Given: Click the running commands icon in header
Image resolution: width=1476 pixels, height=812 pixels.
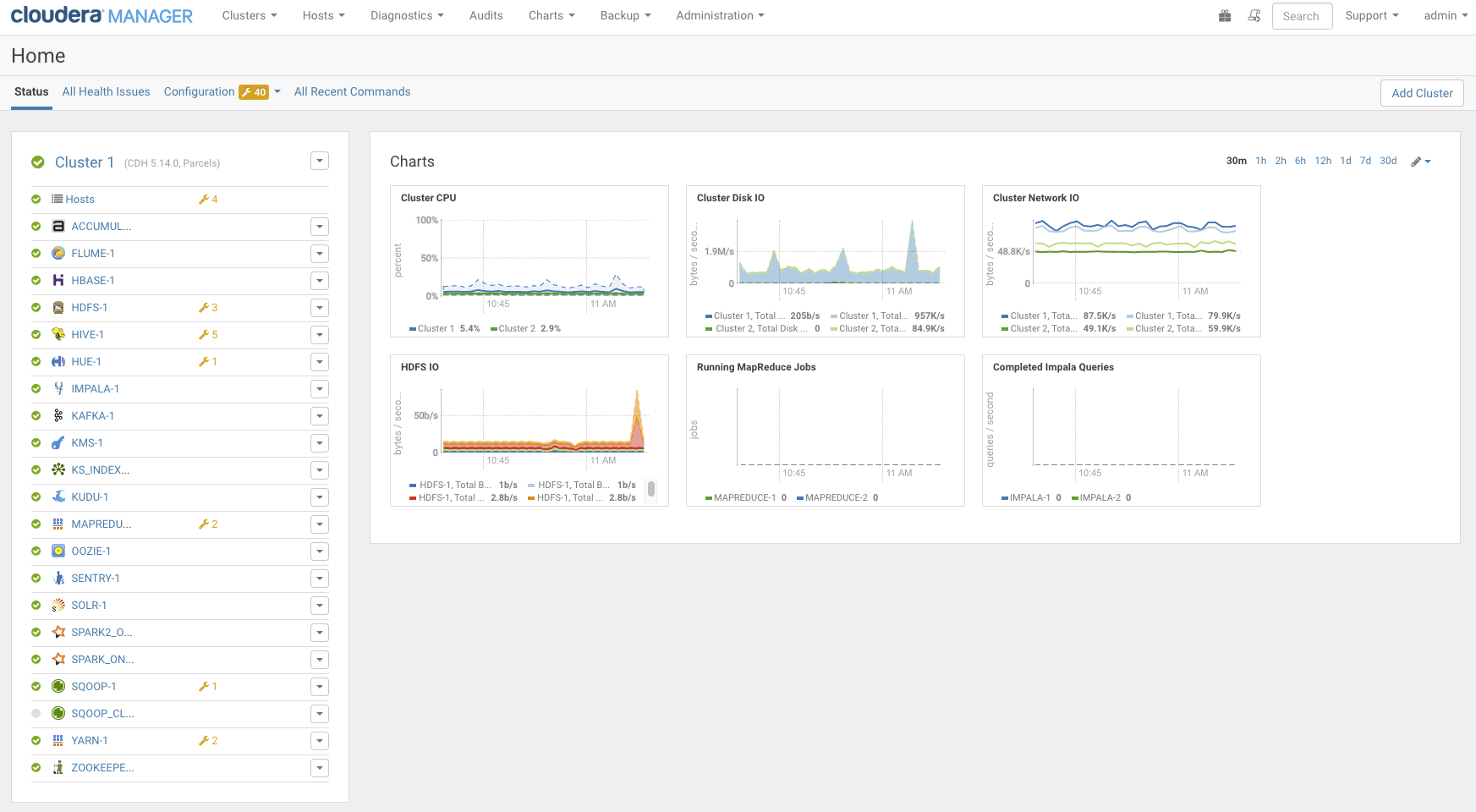Looking at the screenshot, I should pyautogui.click(x=1254, y=16).
